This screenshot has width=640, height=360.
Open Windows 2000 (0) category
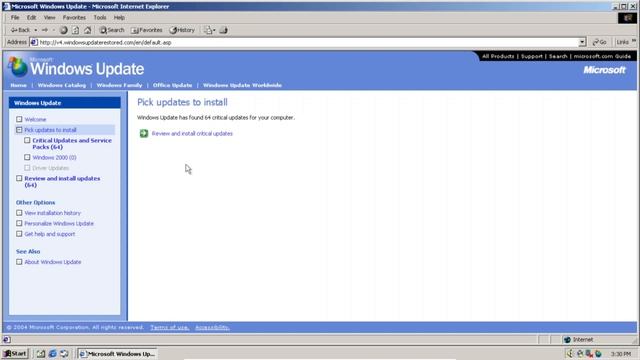[54, 158]
